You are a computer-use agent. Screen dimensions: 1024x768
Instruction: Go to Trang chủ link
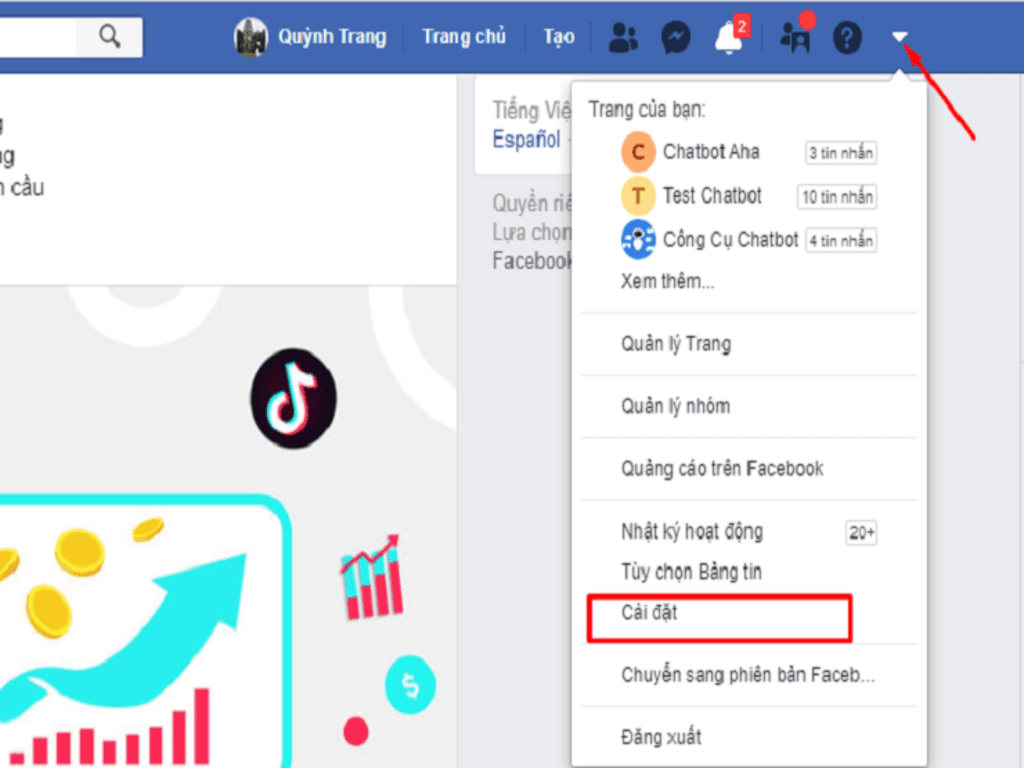coord(464,37)
